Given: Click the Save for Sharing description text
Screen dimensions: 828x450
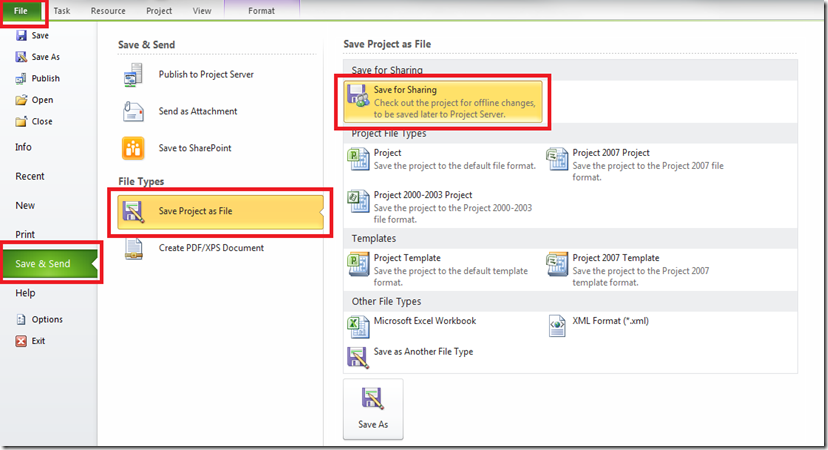Looking at the screenshot, I should [x=454, y=108].
